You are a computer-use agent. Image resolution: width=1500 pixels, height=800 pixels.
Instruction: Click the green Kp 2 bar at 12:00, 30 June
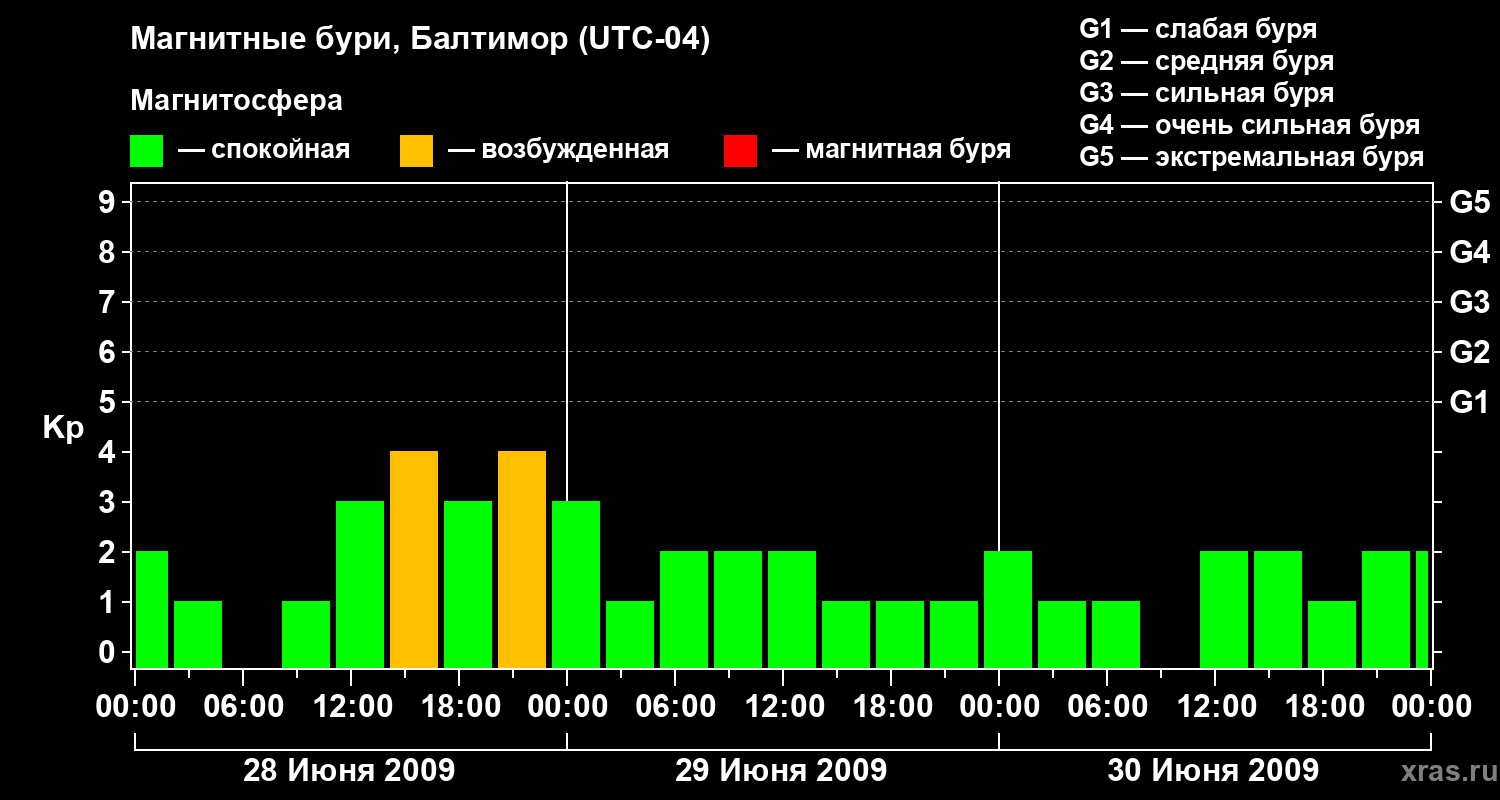tap(1224, 610)
